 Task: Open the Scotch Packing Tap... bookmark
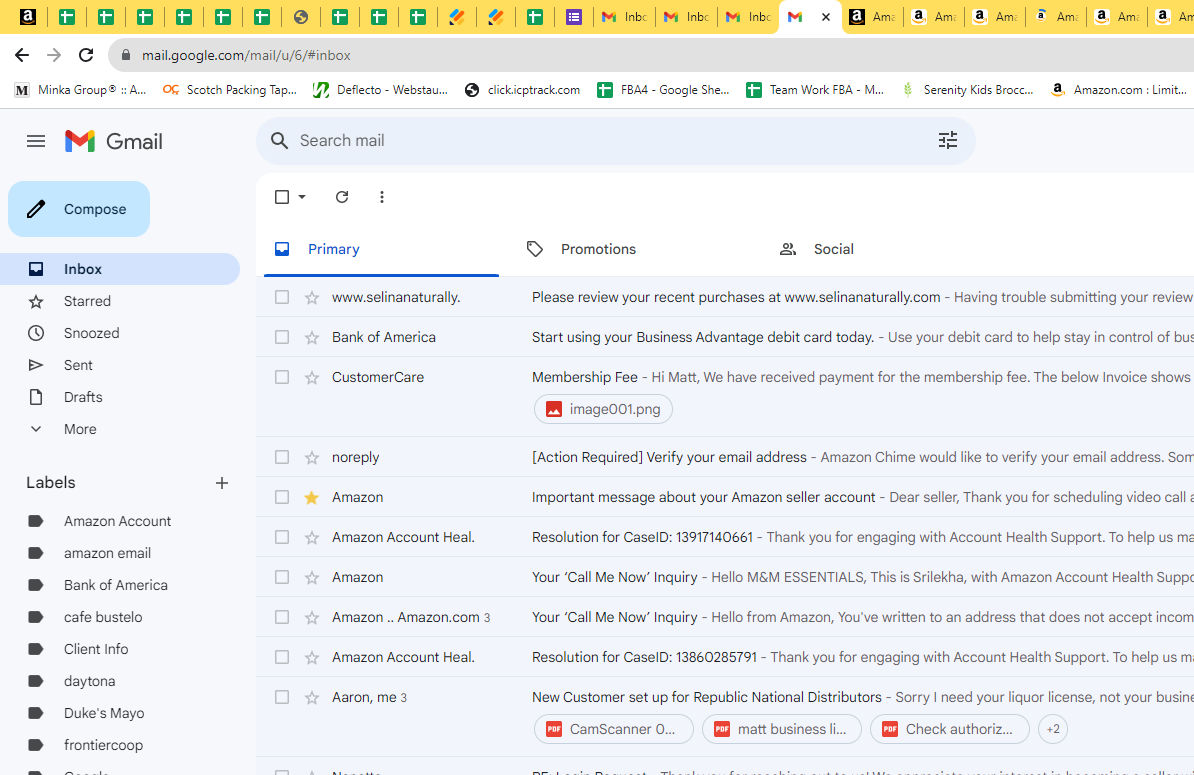(230, 90)
